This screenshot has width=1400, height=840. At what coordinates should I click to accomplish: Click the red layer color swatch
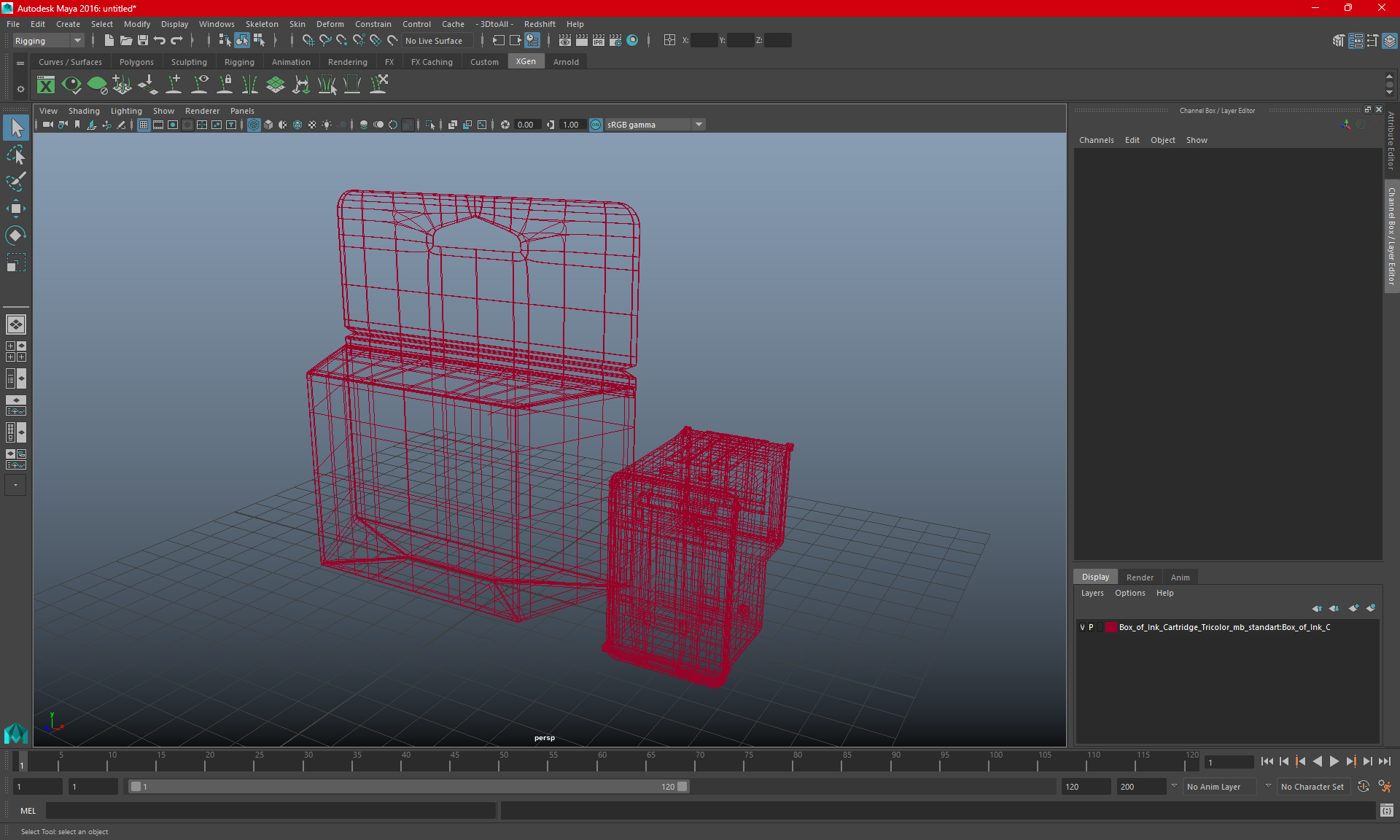[1111, 627]
